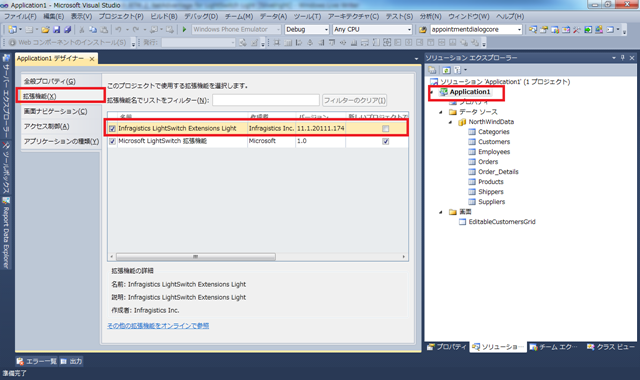Viewport: 640px width, 380px height.
Task: Click the Save All icon in the toolbar
Action: [67, 29]
